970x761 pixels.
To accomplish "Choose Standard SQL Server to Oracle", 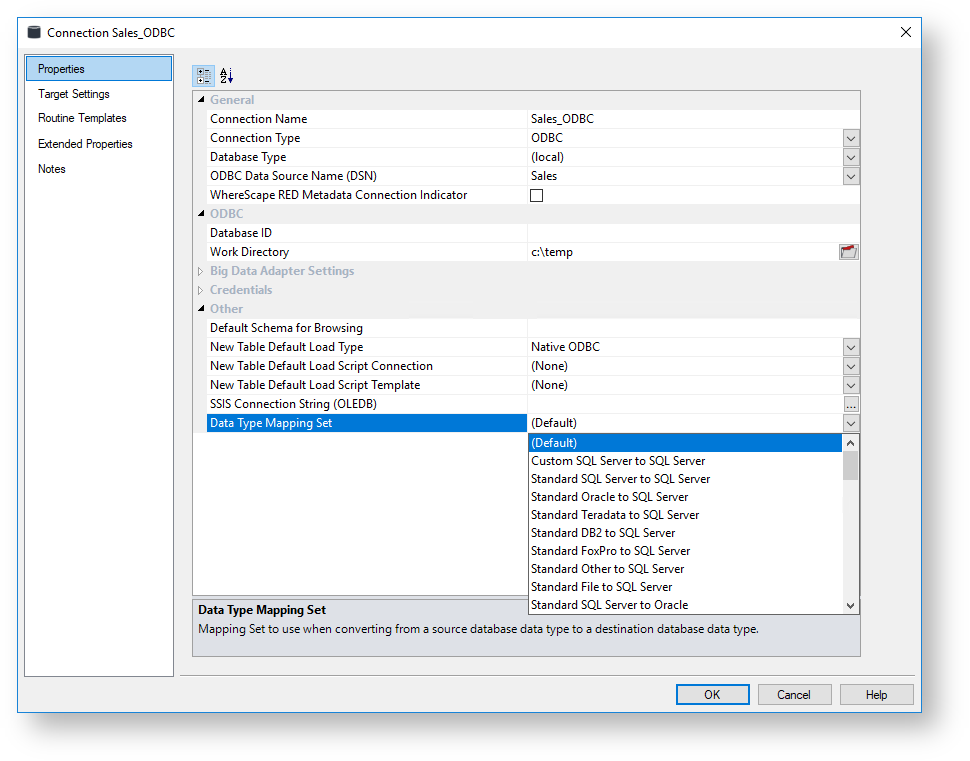I will (685, 604).
